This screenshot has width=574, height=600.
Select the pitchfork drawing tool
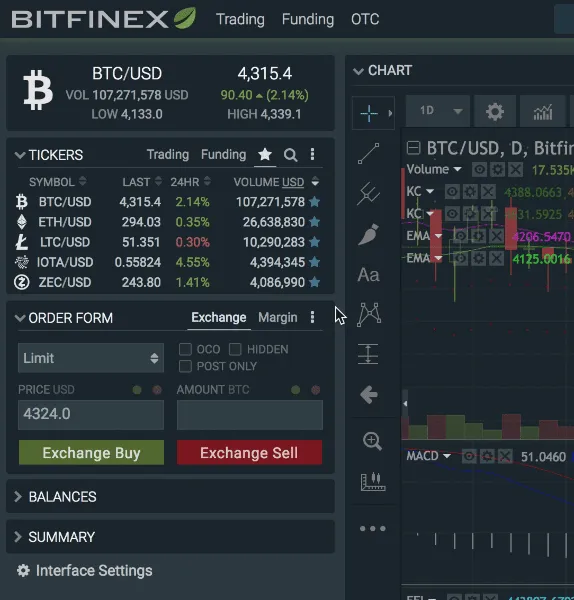(x=369, y=193)
